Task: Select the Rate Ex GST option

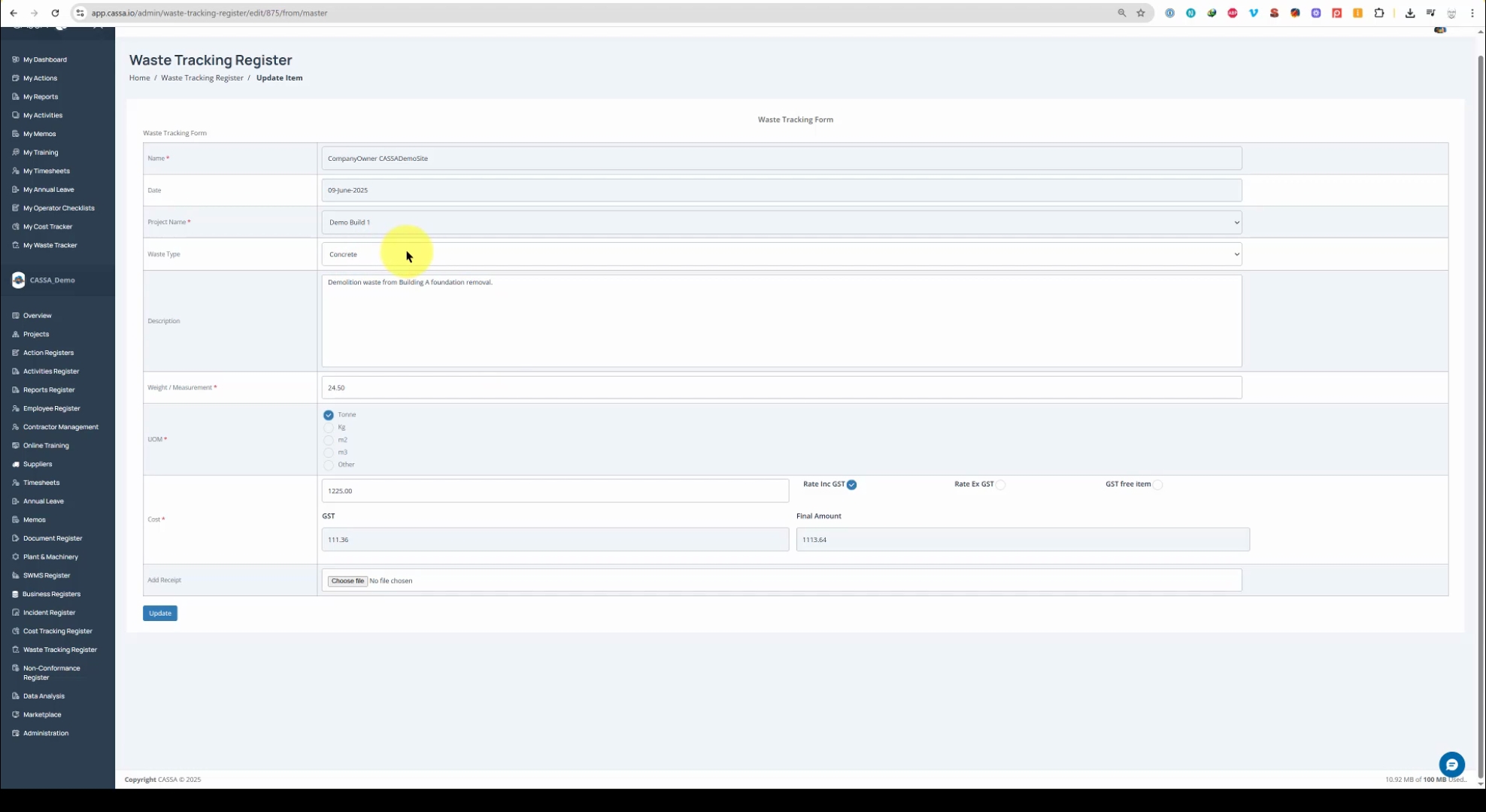Action: click(1000, 485)
